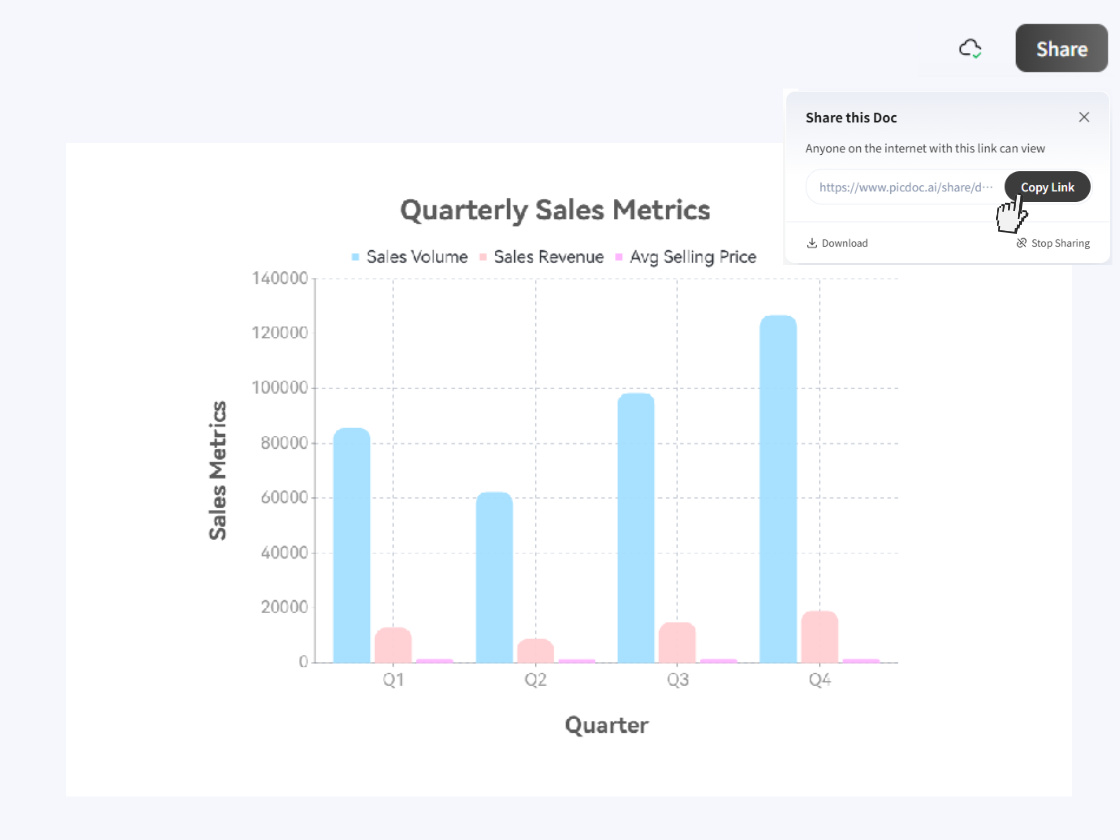Toggle the Avg Selling Price legend item

click(x=684, y=257)
